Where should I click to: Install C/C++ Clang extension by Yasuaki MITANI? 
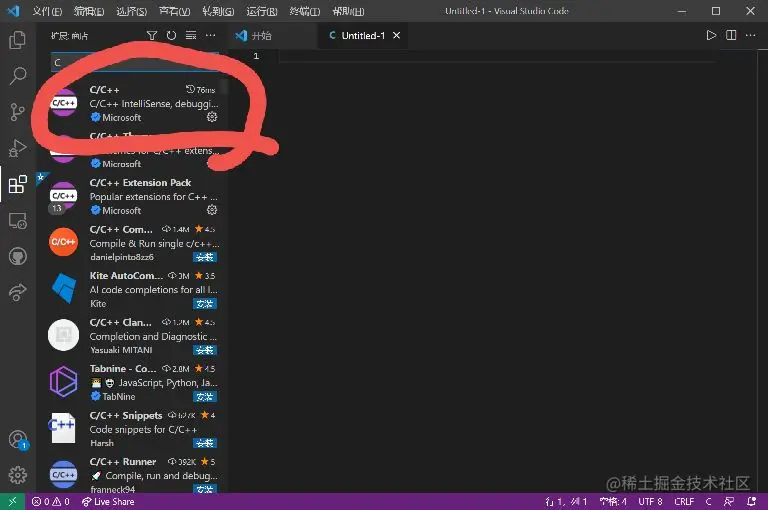tap(205, 350)
